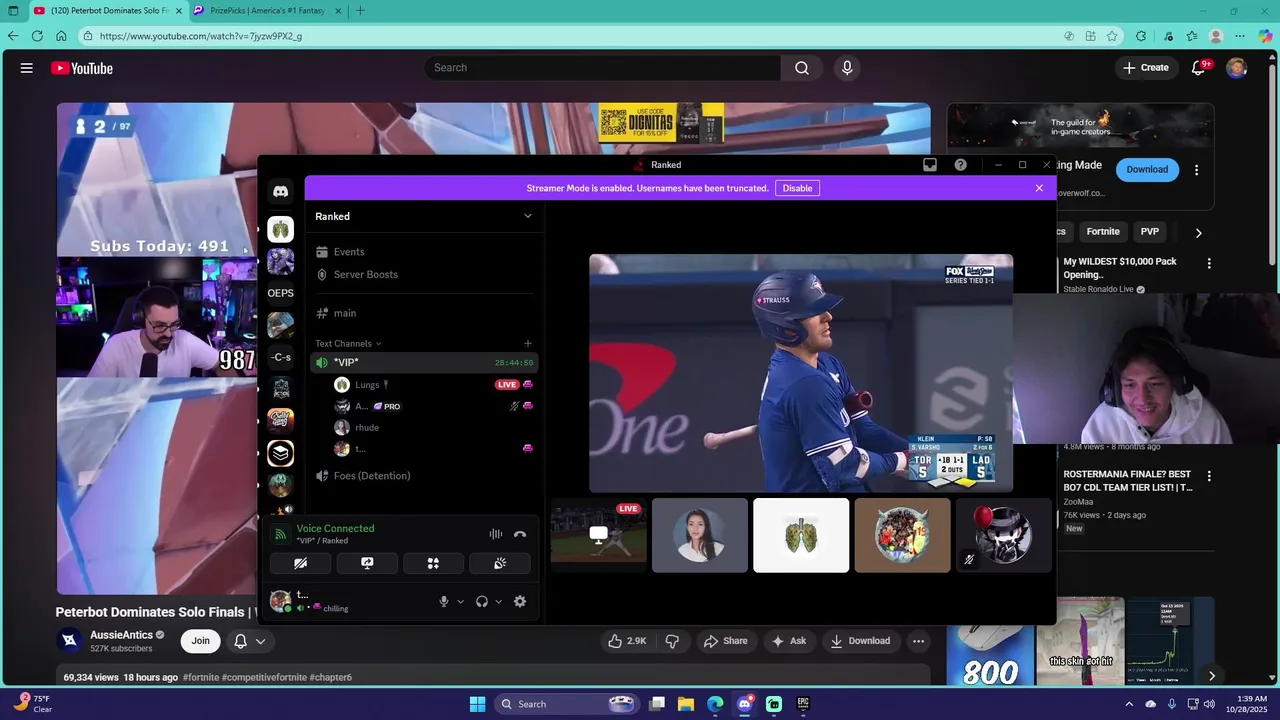Select the woman avatar participant tile
The height and width of the screenshot is (720, 1280).
pos(700,535)
